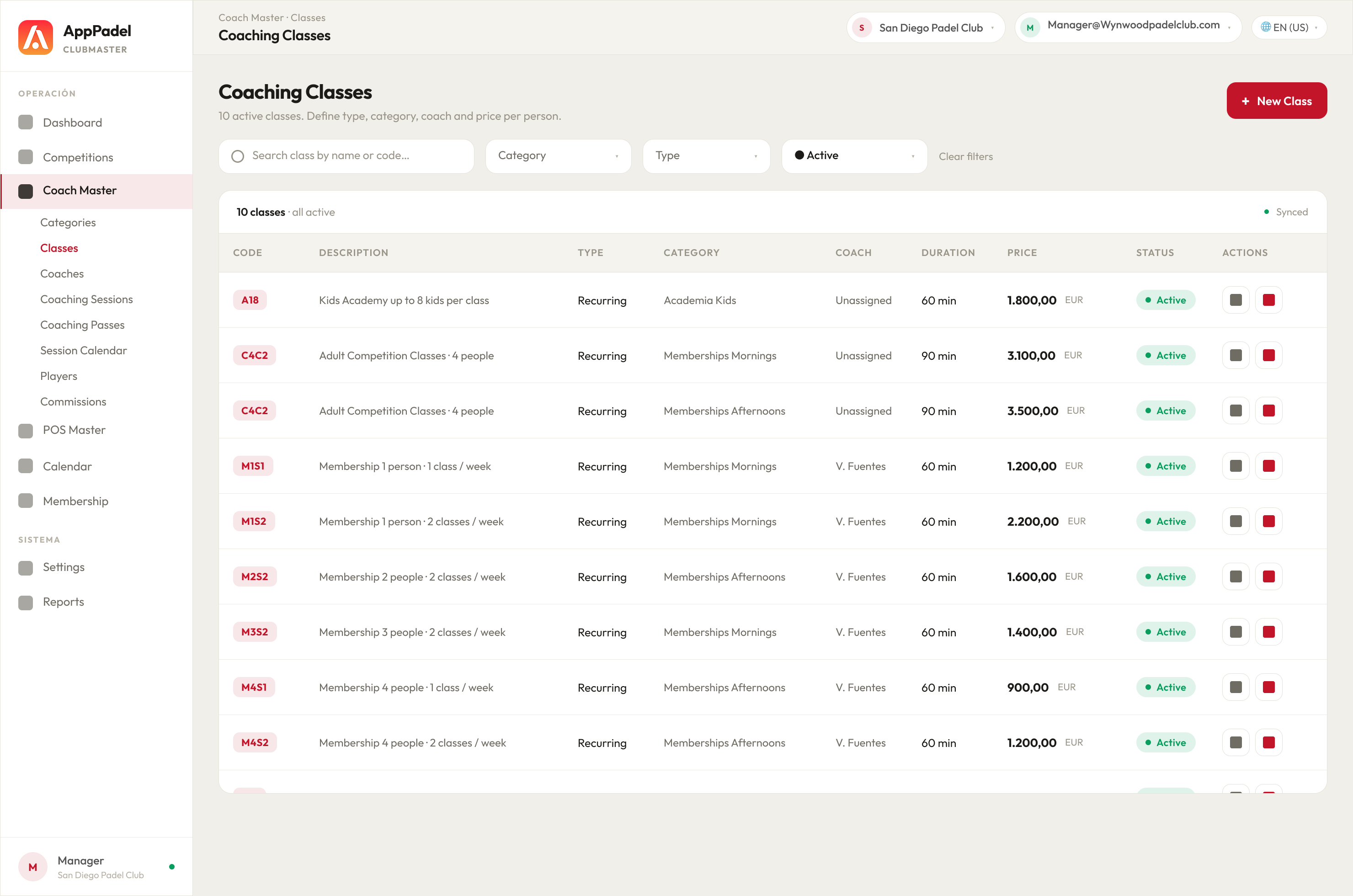Open Coaching Sessions in the sidebar

pyautogui.click(x=86, y=299)
